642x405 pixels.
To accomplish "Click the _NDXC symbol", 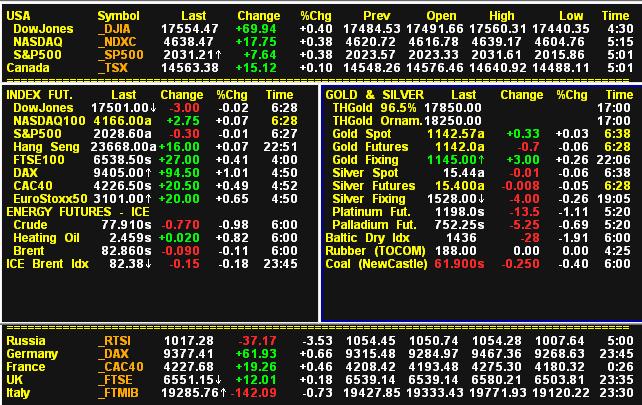I will coord(117,42).
